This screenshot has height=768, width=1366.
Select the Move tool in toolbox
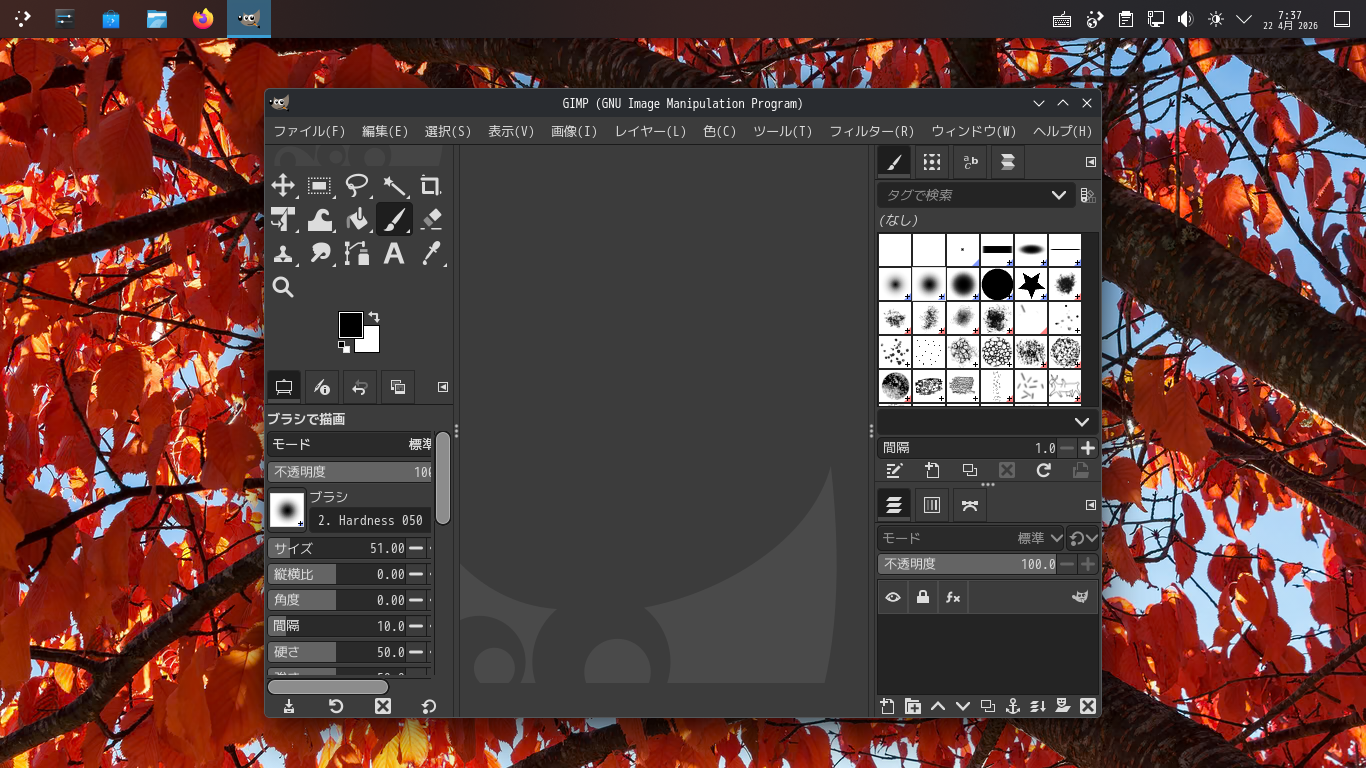pyautogui.click(x=283, y=185)
